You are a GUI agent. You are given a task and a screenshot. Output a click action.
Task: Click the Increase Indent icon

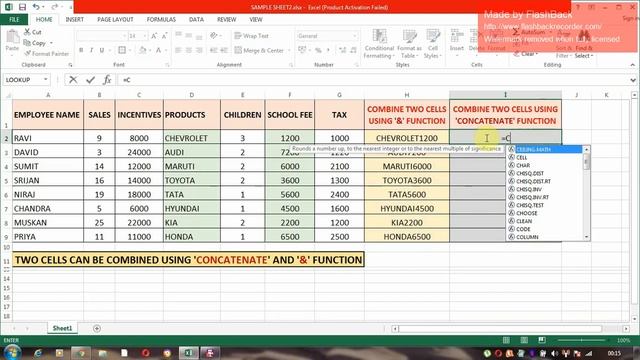tap(224, 50)
